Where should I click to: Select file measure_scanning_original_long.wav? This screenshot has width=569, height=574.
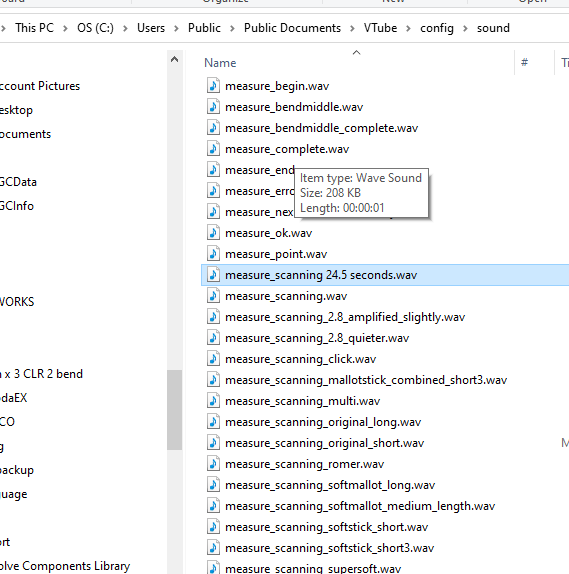pos(323,422)
